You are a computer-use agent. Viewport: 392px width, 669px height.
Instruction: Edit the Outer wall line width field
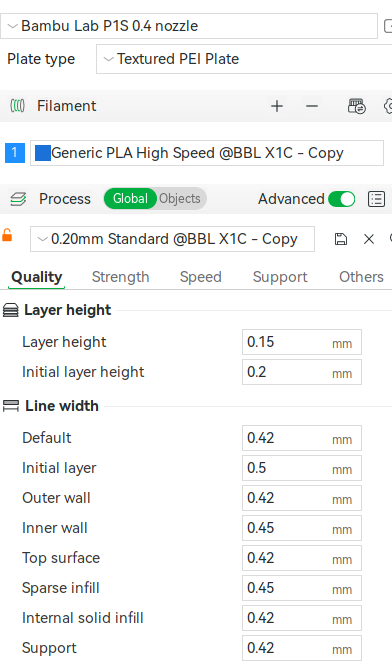pyautogui.click(x=302, y=498)
